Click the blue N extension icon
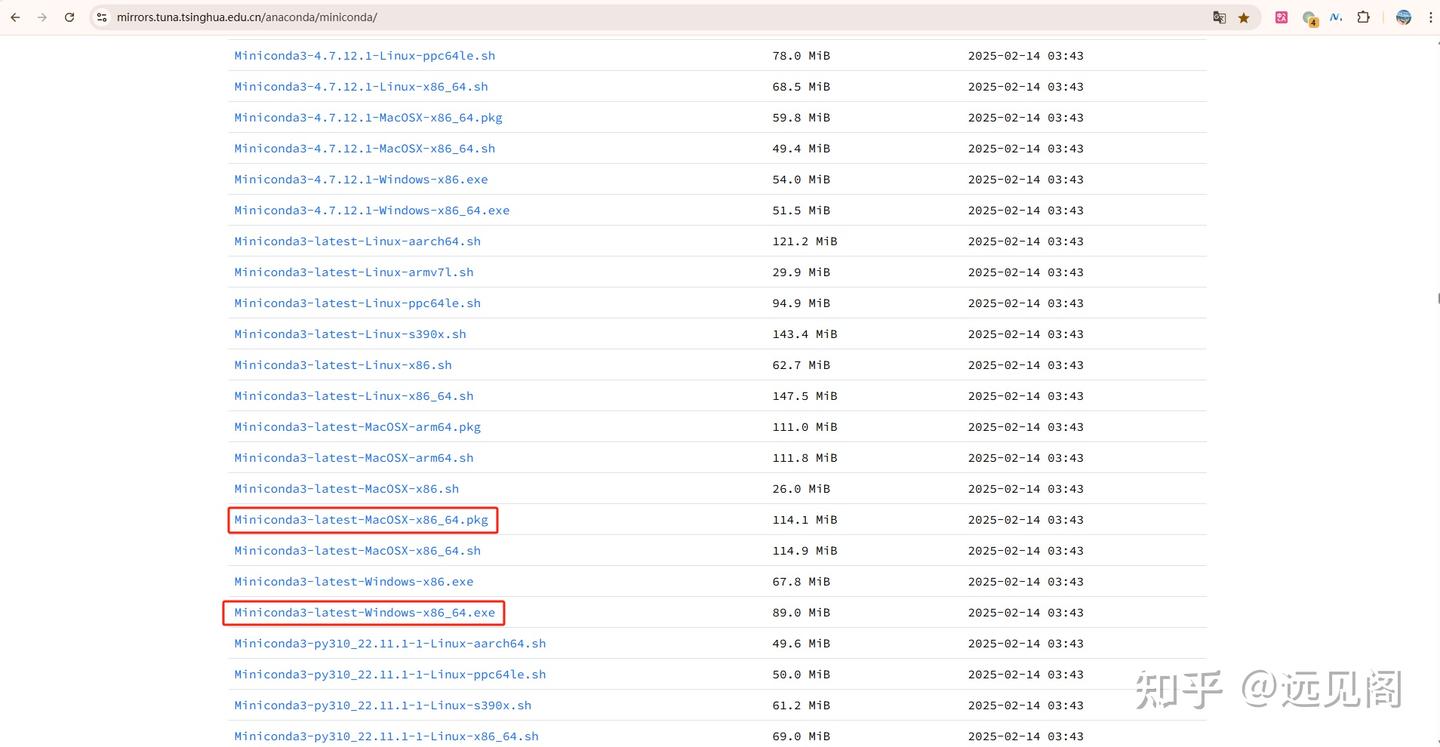Screen dimensions: 1440x747 1336,17
